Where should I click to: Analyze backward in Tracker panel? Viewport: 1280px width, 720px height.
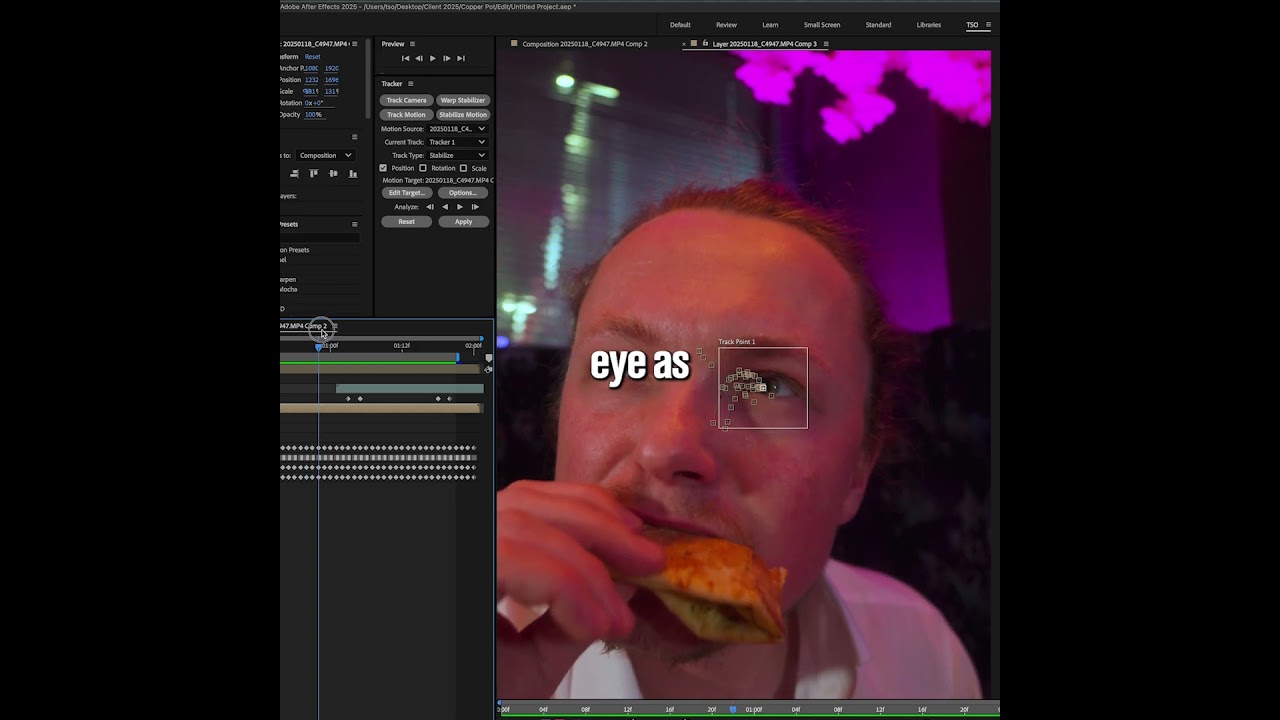click(445, 207)
